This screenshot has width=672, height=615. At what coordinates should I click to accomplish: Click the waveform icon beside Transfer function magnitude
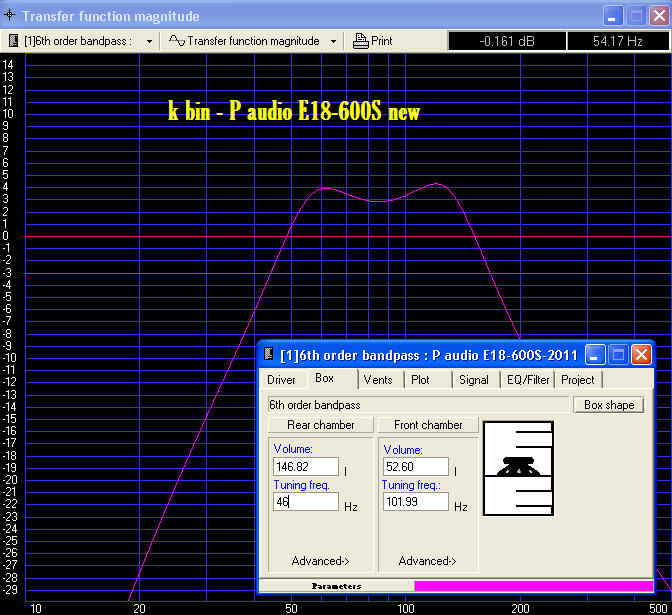point(176,41)
